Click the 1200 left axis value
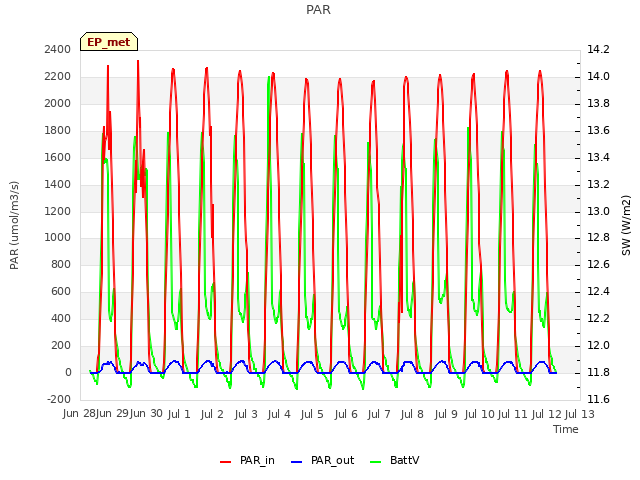The width and height of the screenshot is (640, 480). pos(58,211)
